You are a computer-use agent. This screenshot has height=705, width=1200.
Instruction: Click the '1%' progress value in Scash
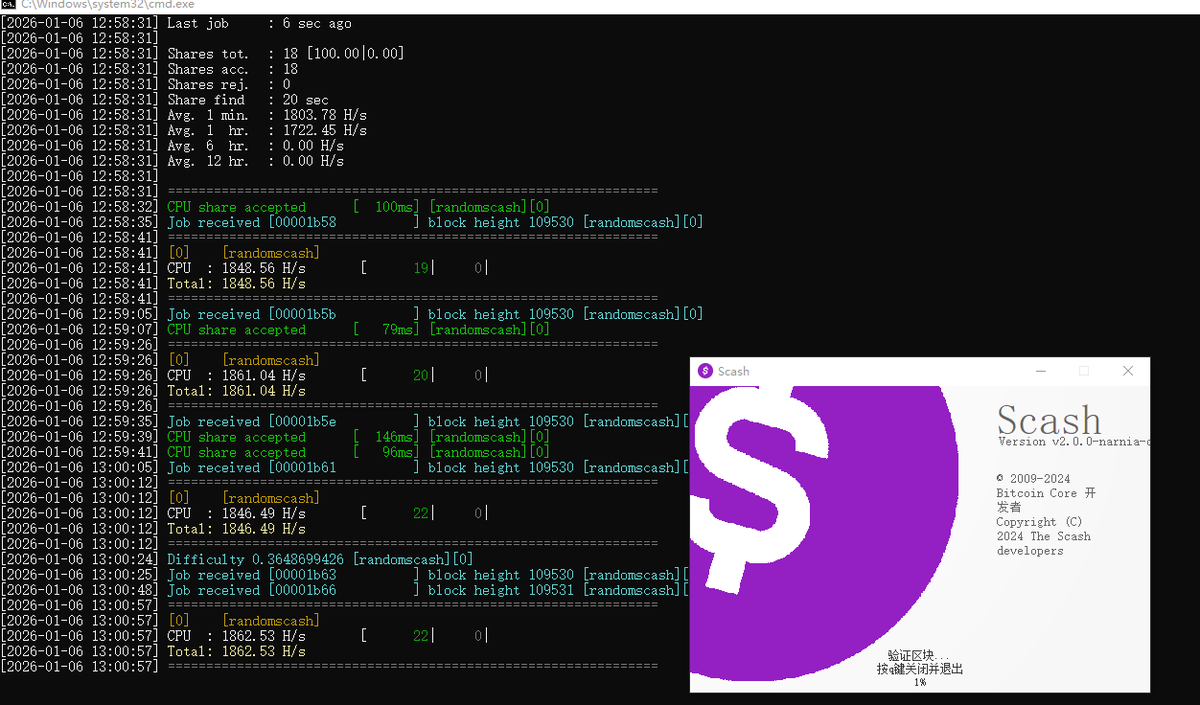click(920, 683)
